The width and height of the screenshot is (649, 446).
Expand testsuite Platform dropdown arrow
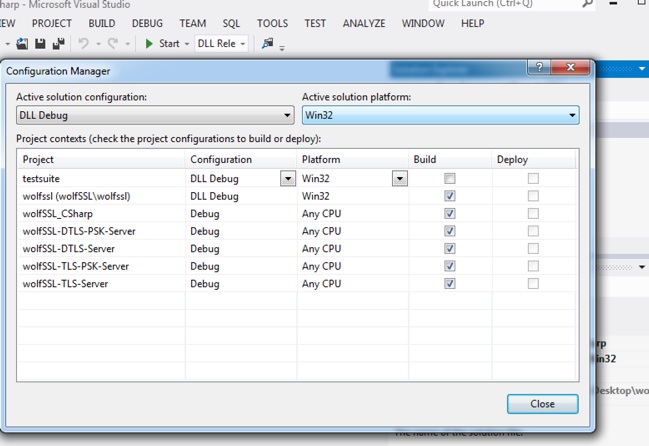399,179
